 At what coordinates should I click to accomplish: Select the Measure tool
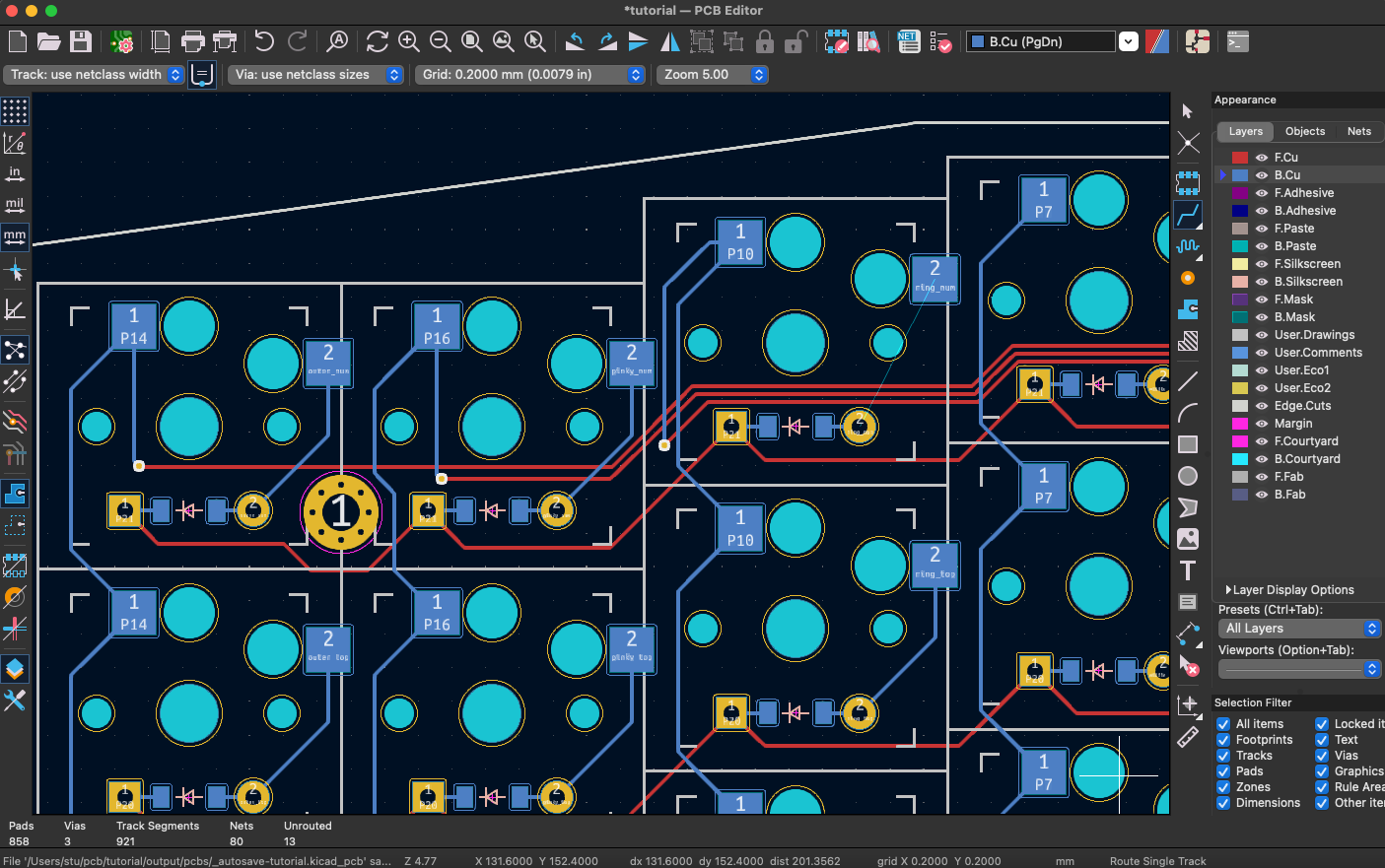[x=1188, y=735]
